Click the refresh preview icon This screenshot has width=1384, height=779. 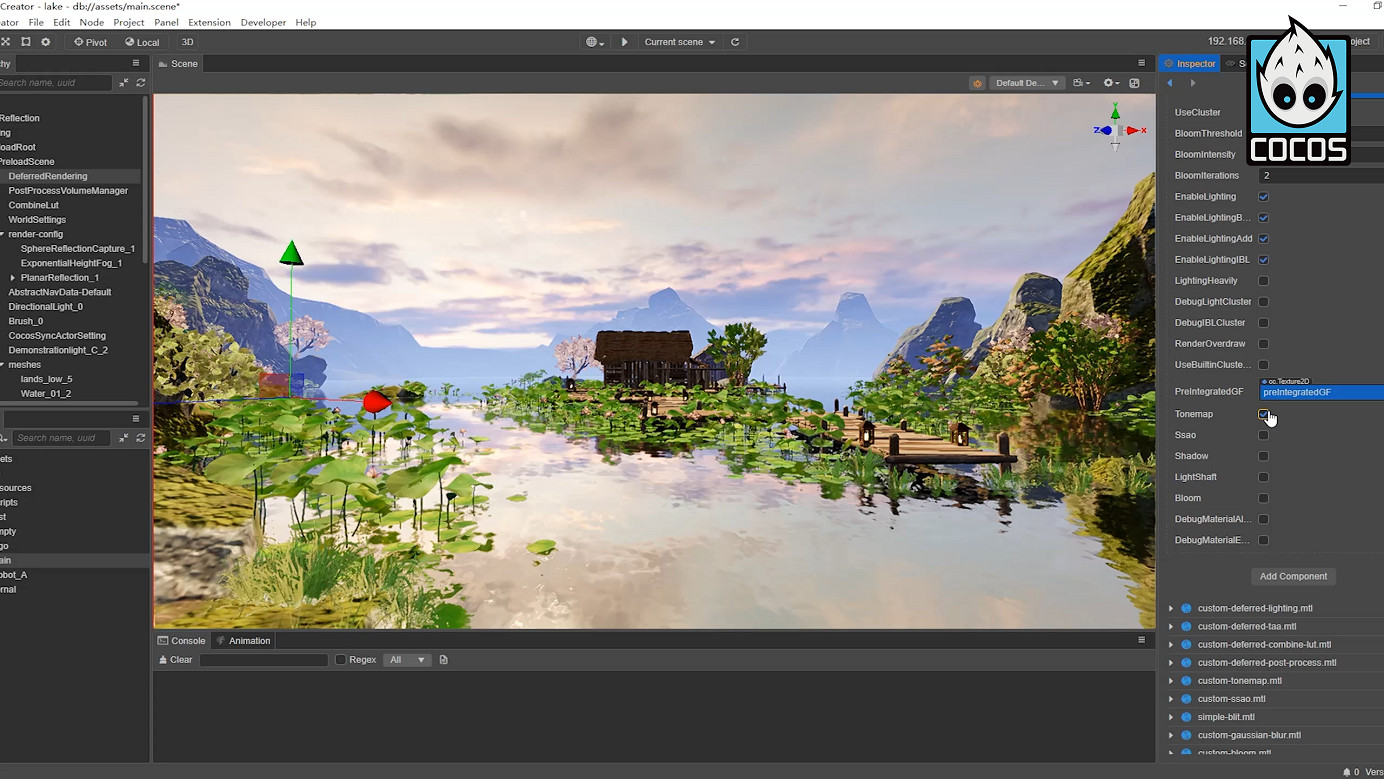[x=735, y=42]
